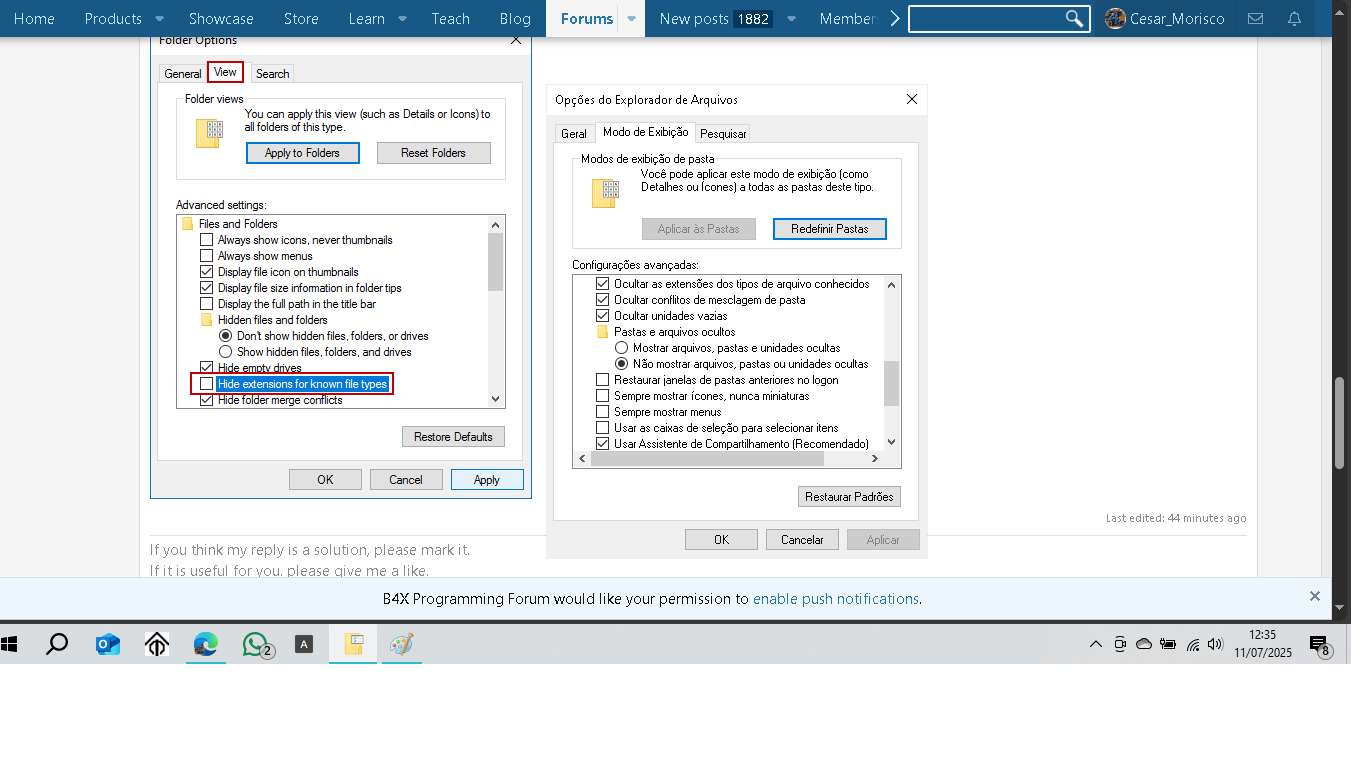
Task: Open the Store page
Action: (301, 19)
